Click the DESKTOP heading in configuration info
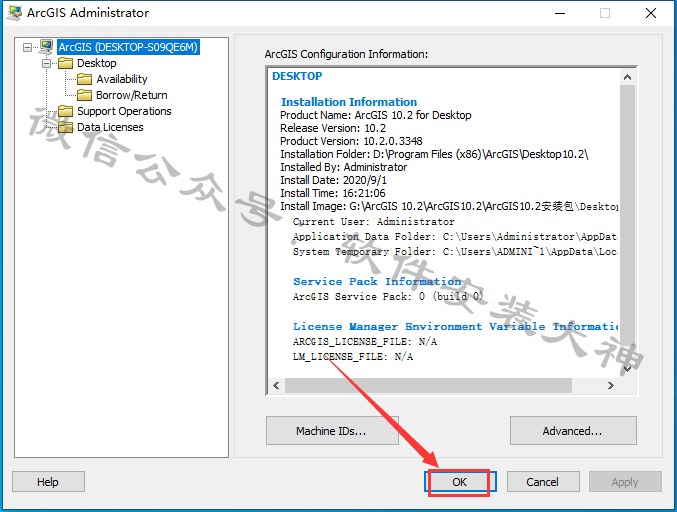Image resolution: width=677 pixels, height=512 pixels. point(297,76)
